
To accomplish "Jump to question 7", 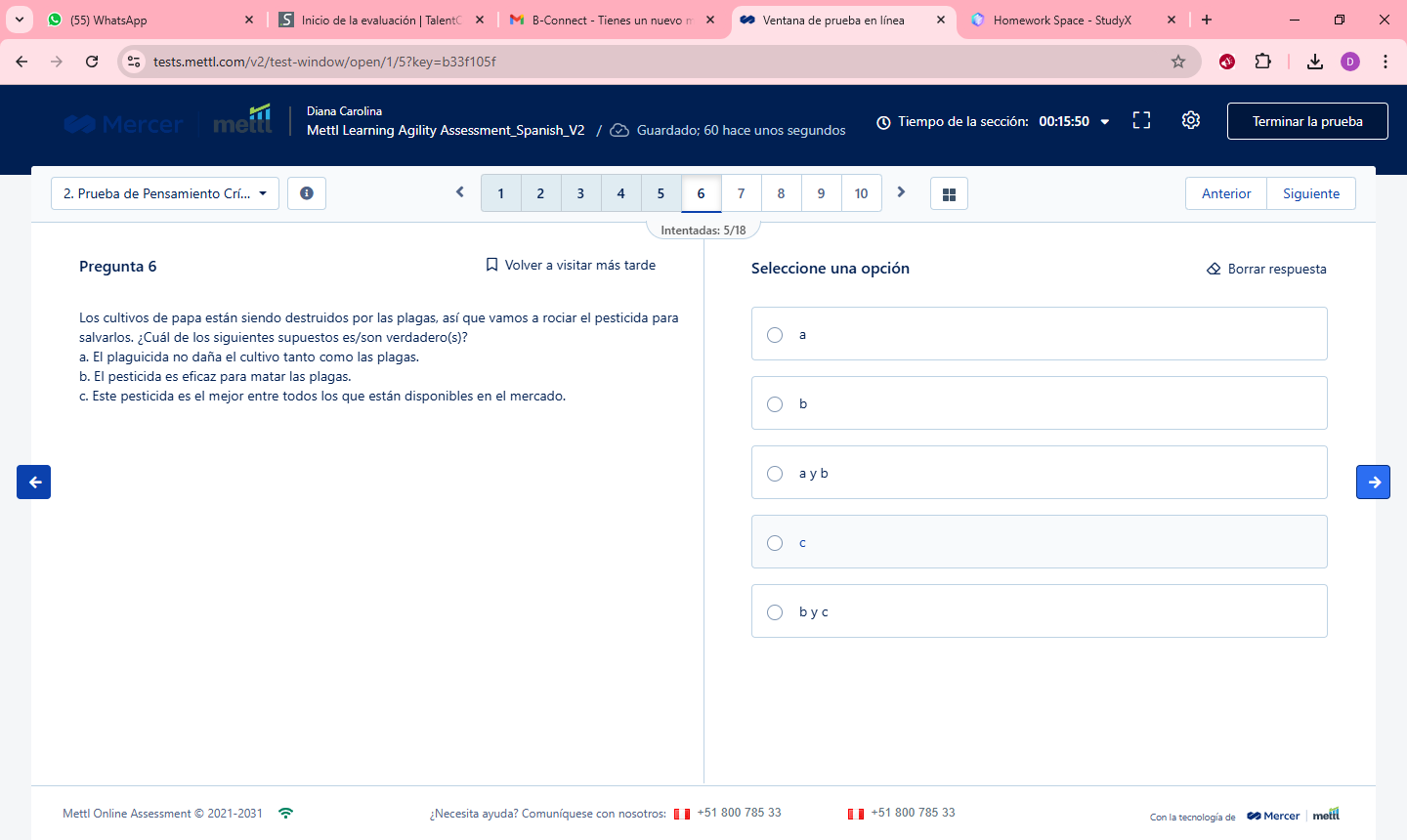I will pyautogui.click(x=741, y=193).
